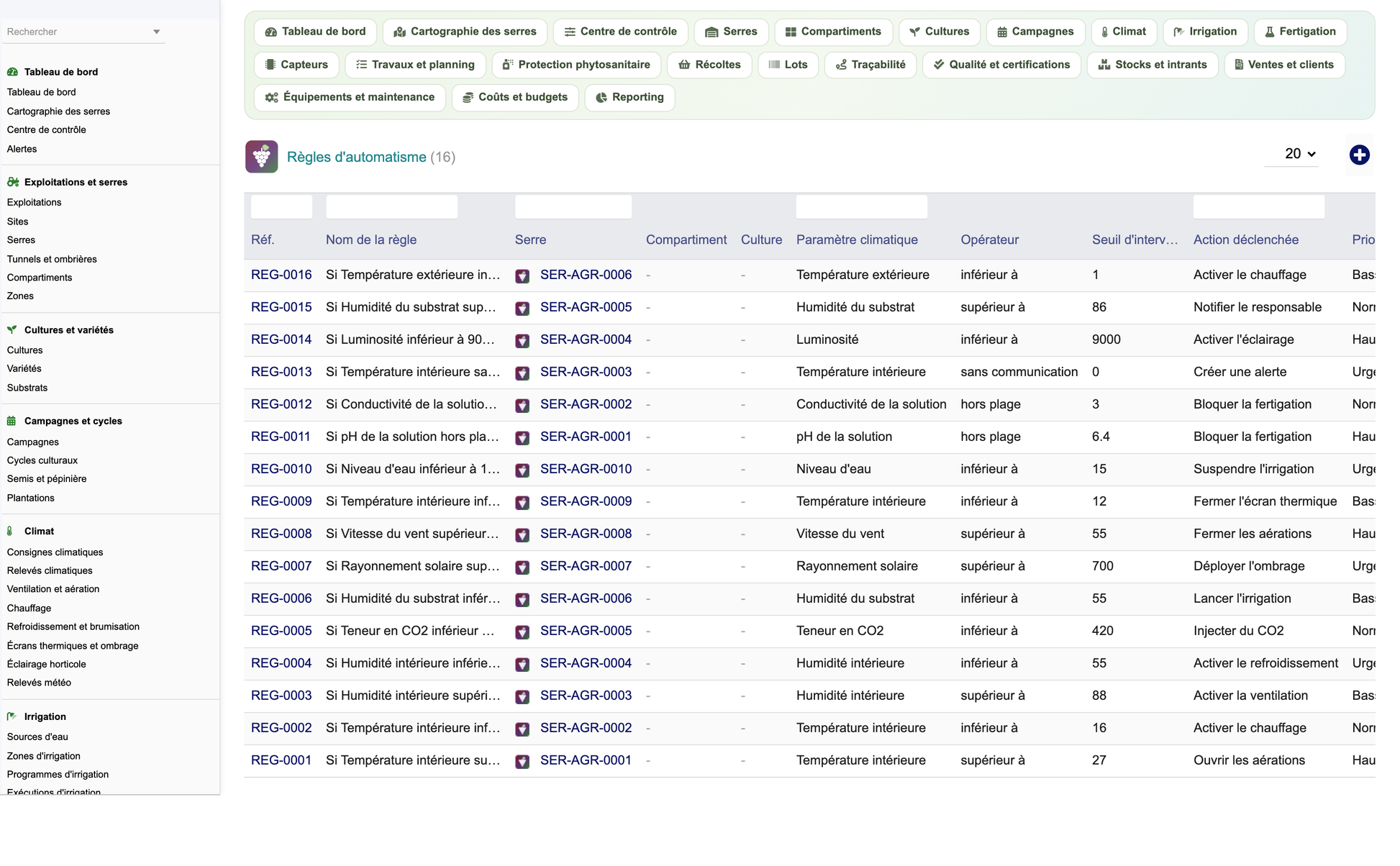Click the serre icon in REG-0010 row

click(x=522, y=470)
